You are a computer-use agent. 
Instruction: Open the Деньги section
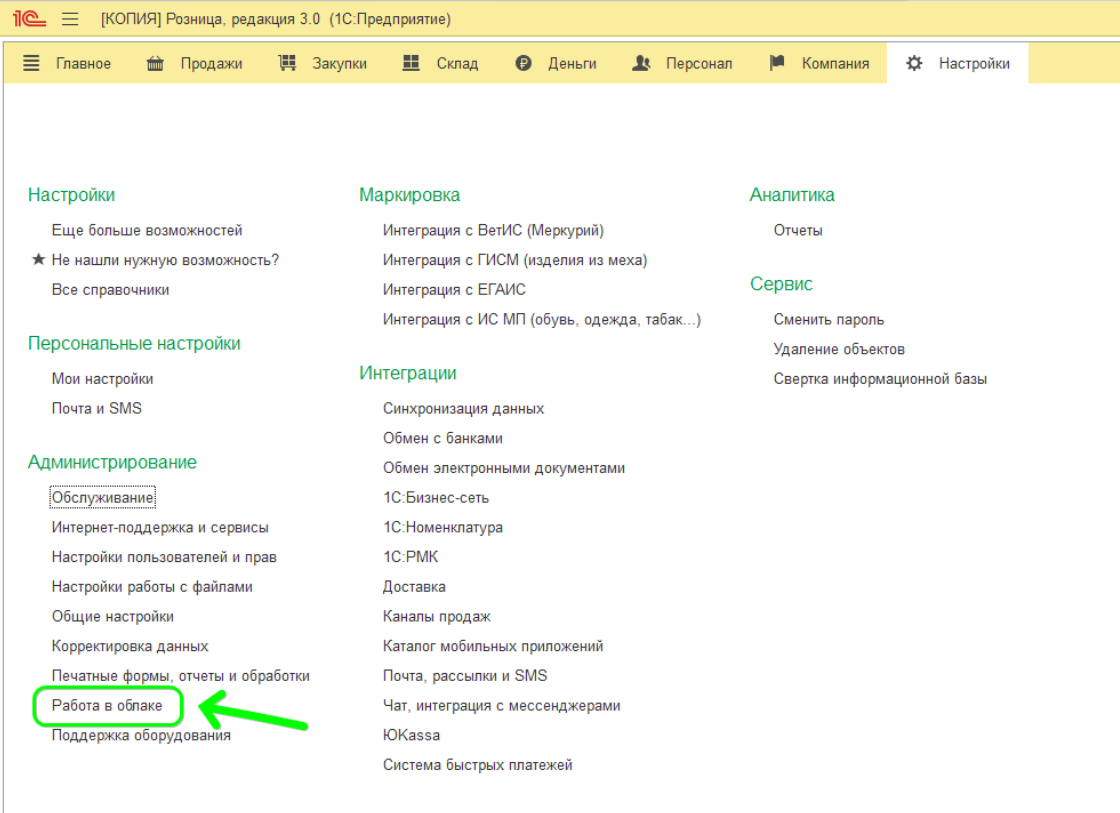572,64
